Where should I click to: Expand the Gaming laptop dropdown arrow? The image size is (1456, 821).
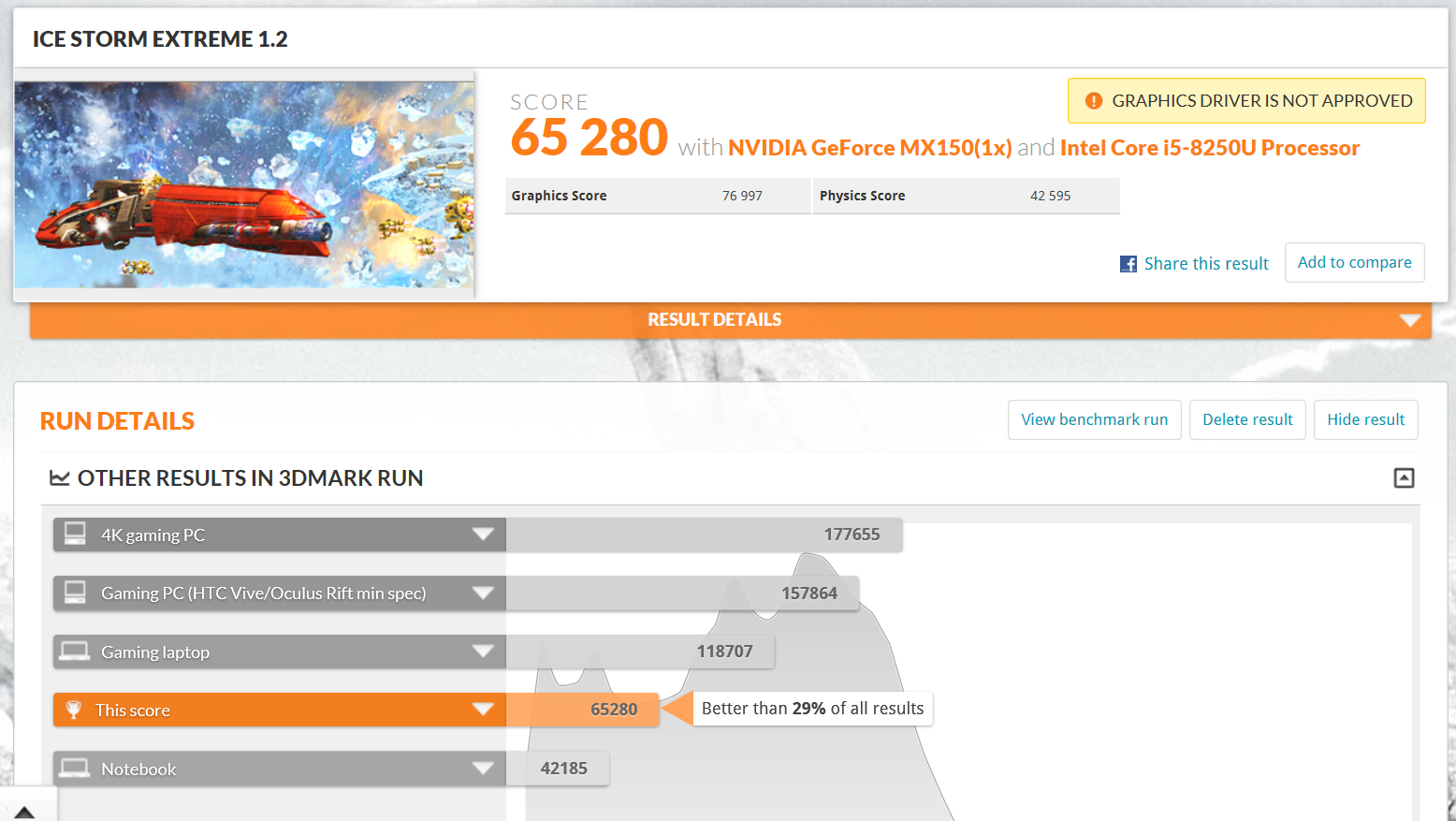tap(483, 652)
